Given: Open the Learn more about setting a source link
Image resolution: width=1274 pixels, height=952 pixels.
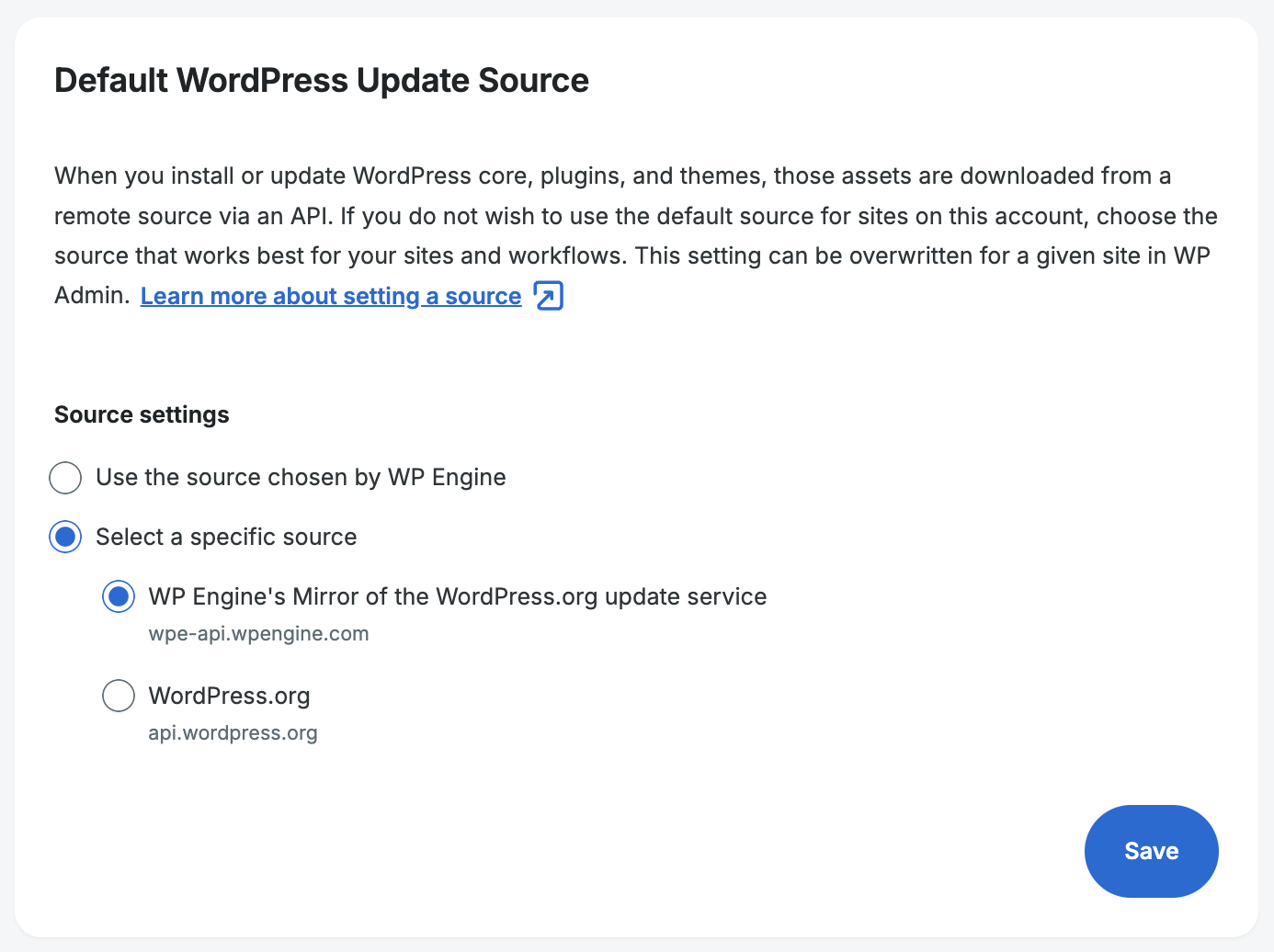Looking at the screenshot, I should [331, 296].
